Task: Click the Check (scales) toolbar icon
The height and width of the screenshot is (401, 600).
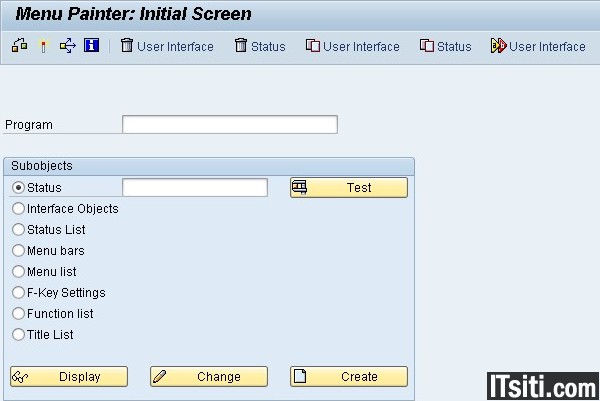Action: point(19,46)
